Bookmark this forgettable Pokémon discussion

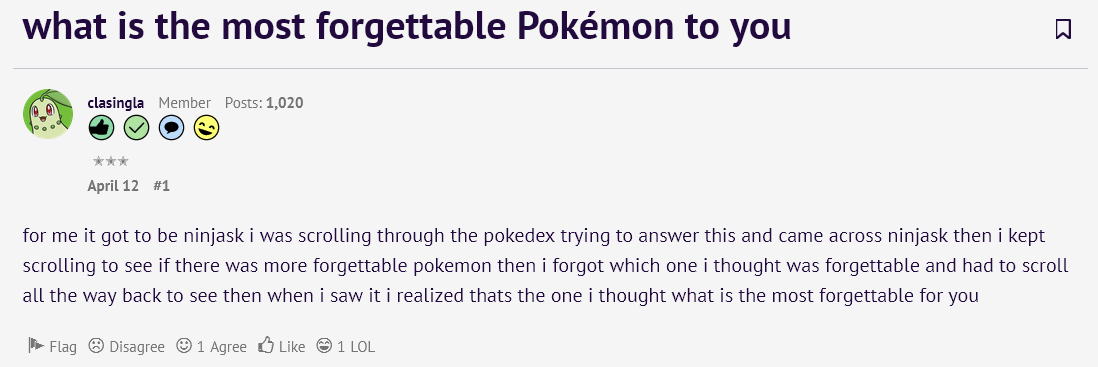(1063, 29)
